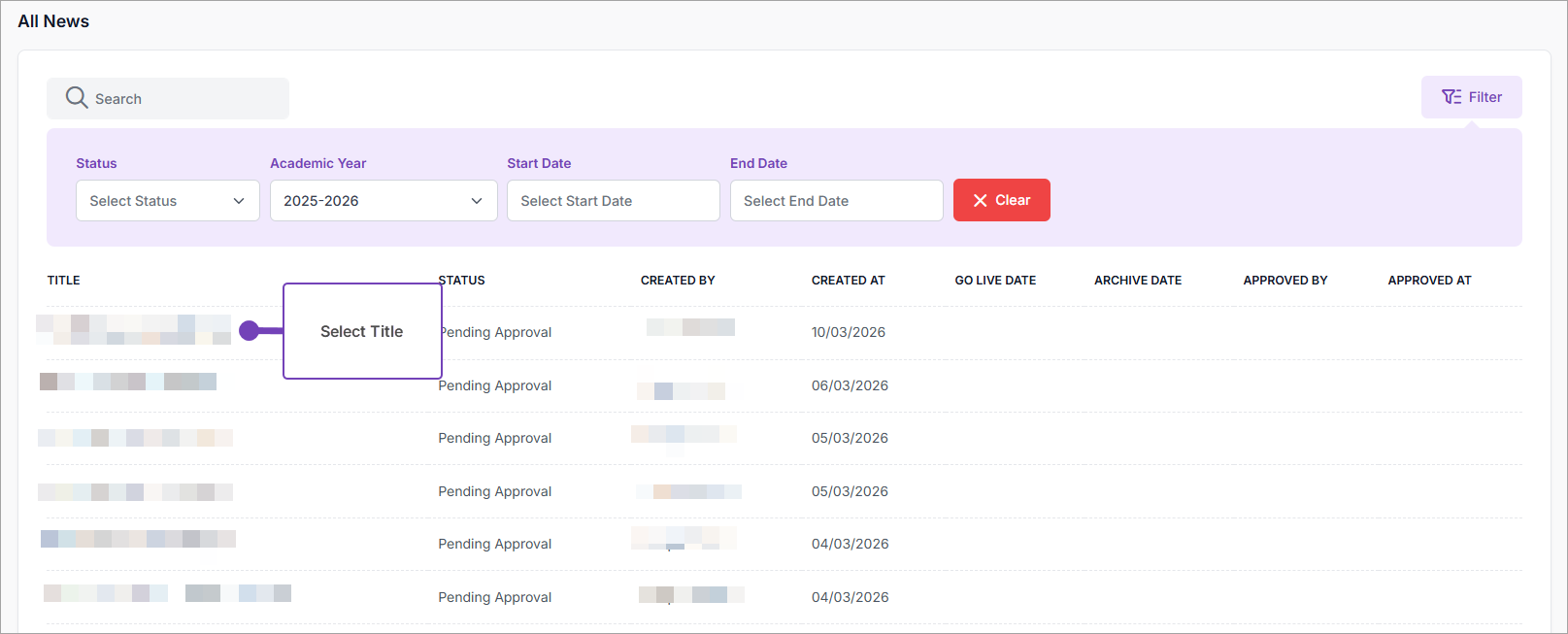Click the CREATED BY column header

pos(678,281)
